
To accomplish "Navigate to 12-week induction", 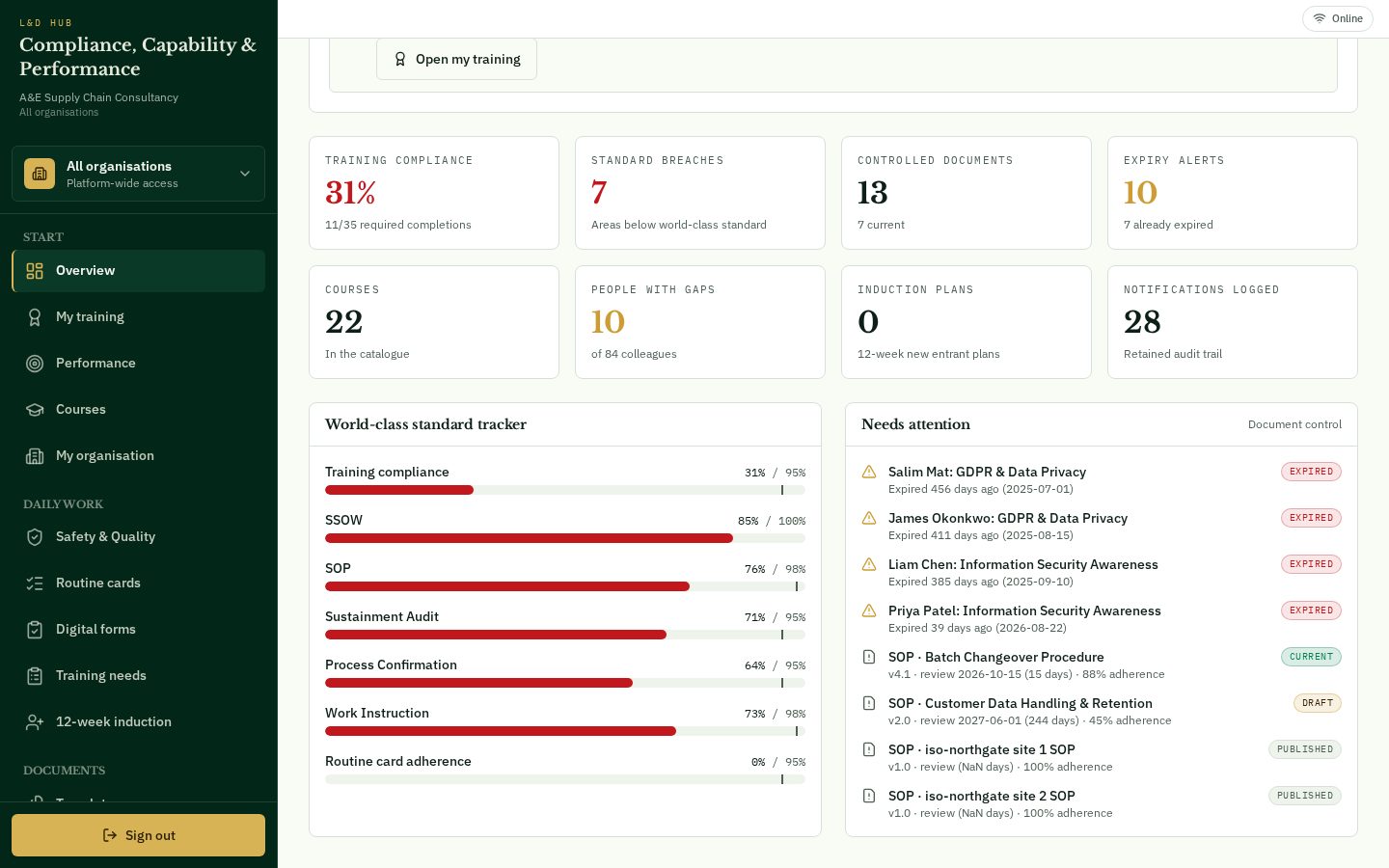I will (138, 722).
